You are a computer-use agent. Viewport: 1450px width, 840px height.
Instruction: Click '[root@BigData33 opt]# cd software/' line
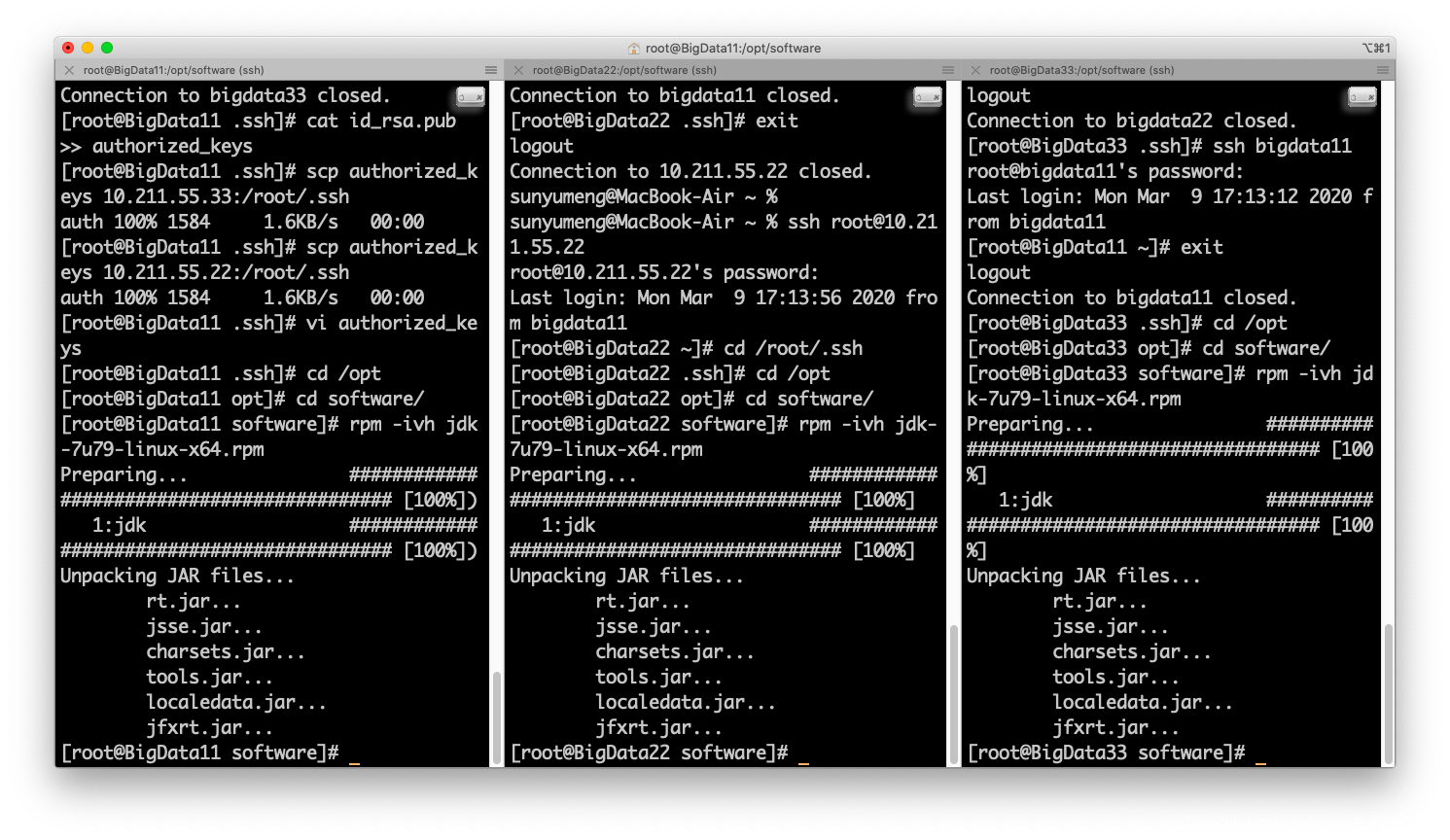[1149, 348]
